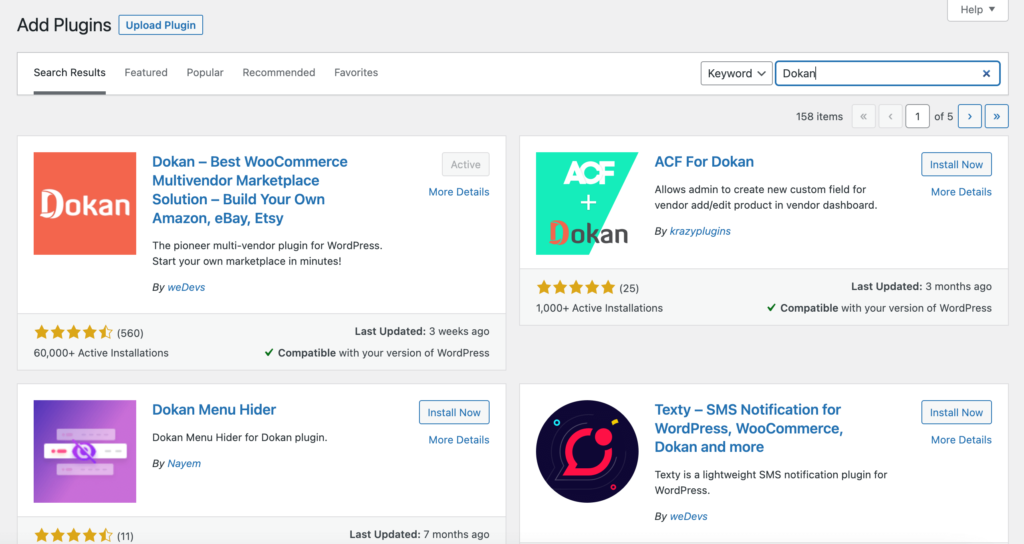Install the Dokan Menu Hider plugin
Image resolution: width=1024 pixels, height=544 pixels.
(454, 413)
